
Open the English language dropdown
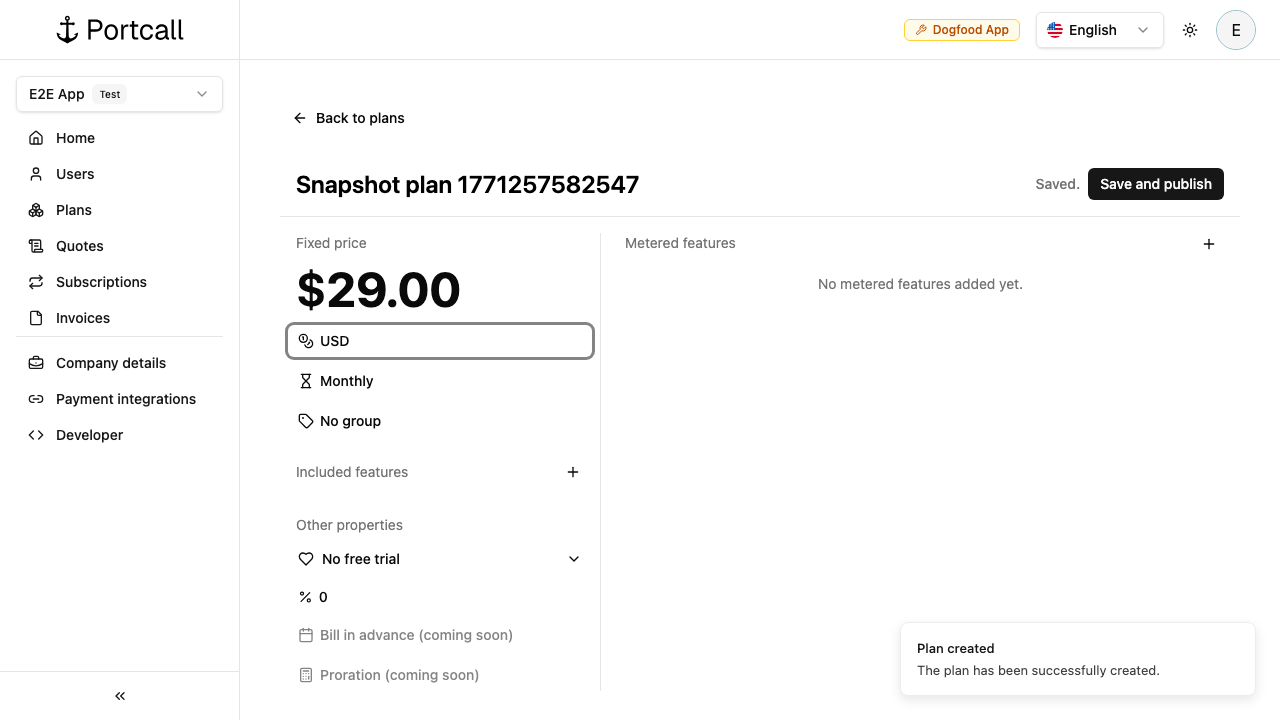click(x=1099, y=30)
